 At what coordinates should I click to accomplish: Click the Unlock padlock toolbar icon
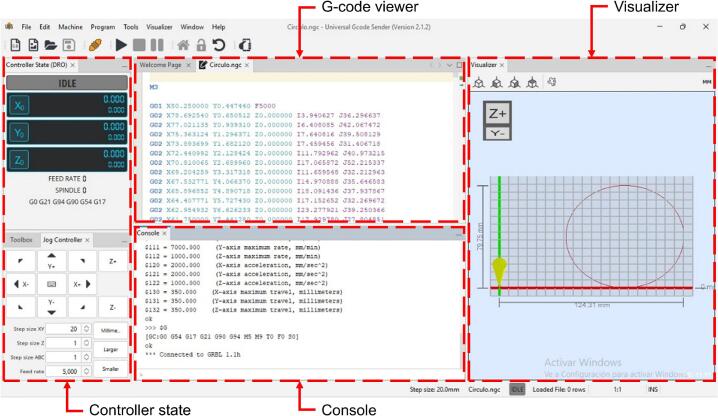(x=201, y=45)
